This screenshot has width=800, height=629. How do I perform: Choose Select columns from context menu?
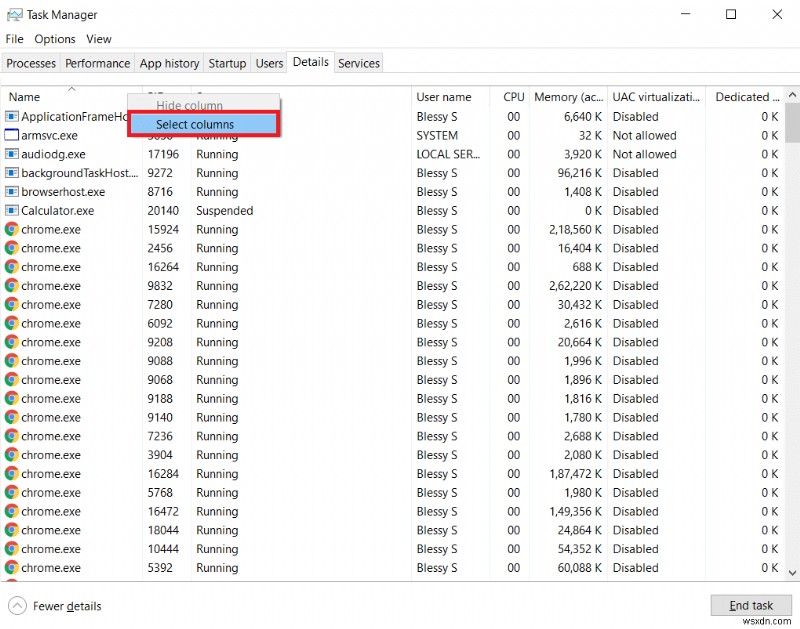click(x=203, y=124)
